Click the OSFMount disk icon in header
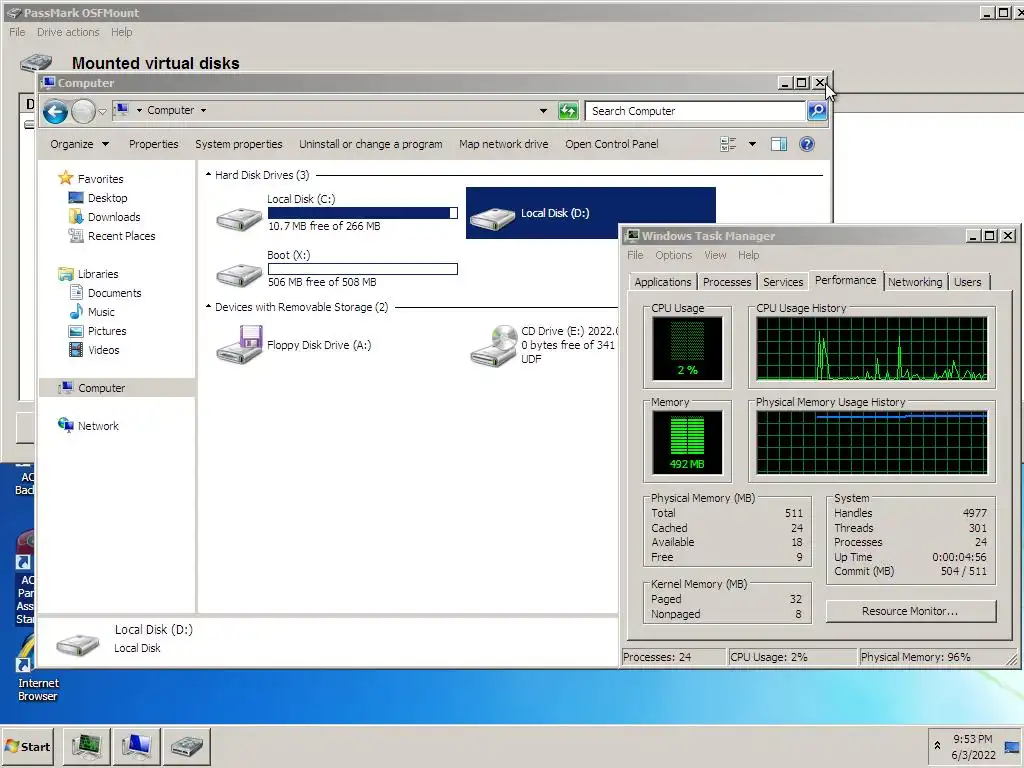 tap(36, 63)
